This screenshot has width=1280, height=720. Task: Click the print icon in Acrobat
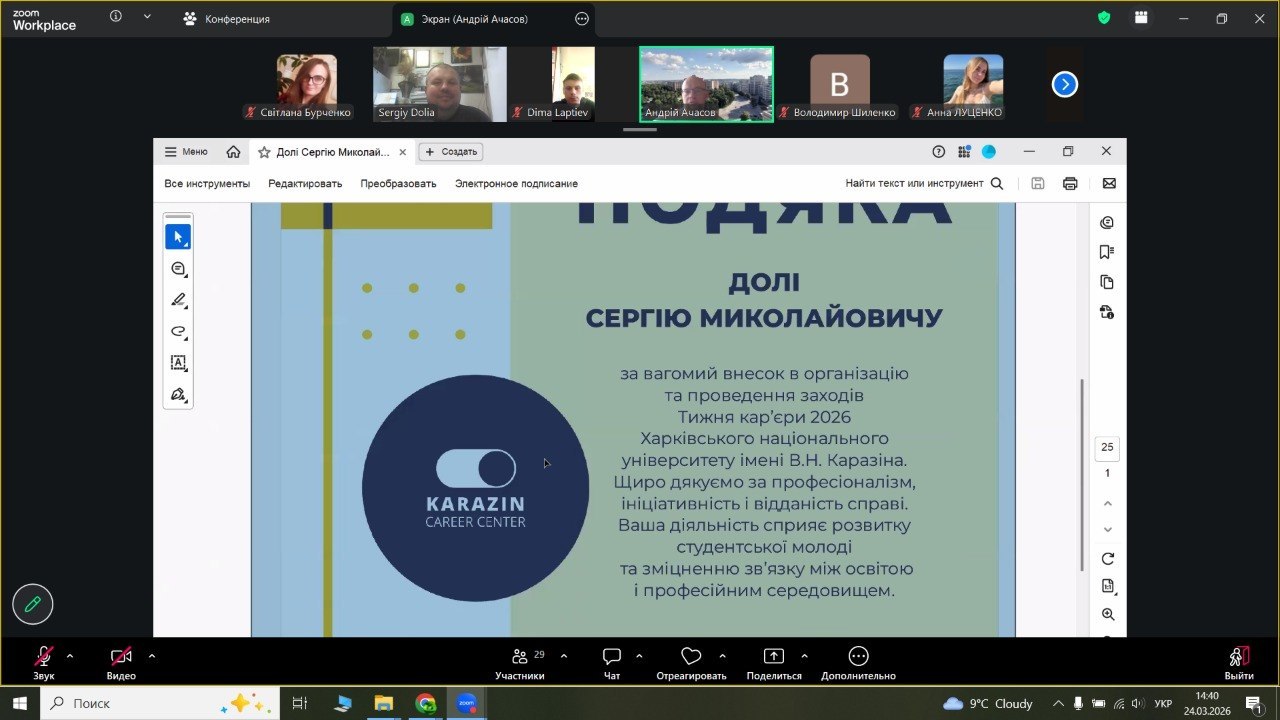[1070, 183]
